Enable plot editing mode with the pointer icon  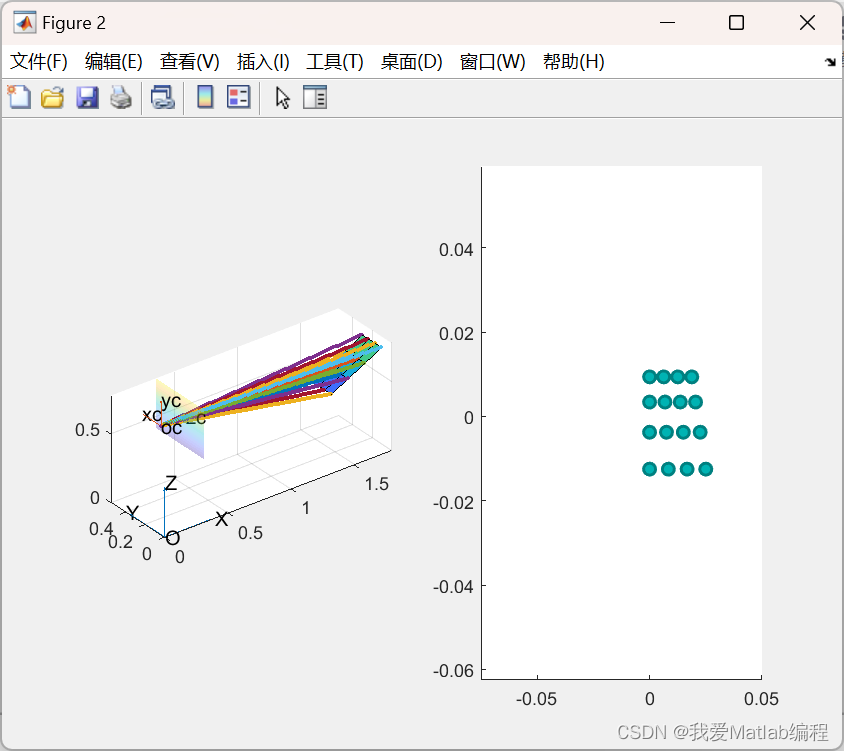(x=281, y=97)
